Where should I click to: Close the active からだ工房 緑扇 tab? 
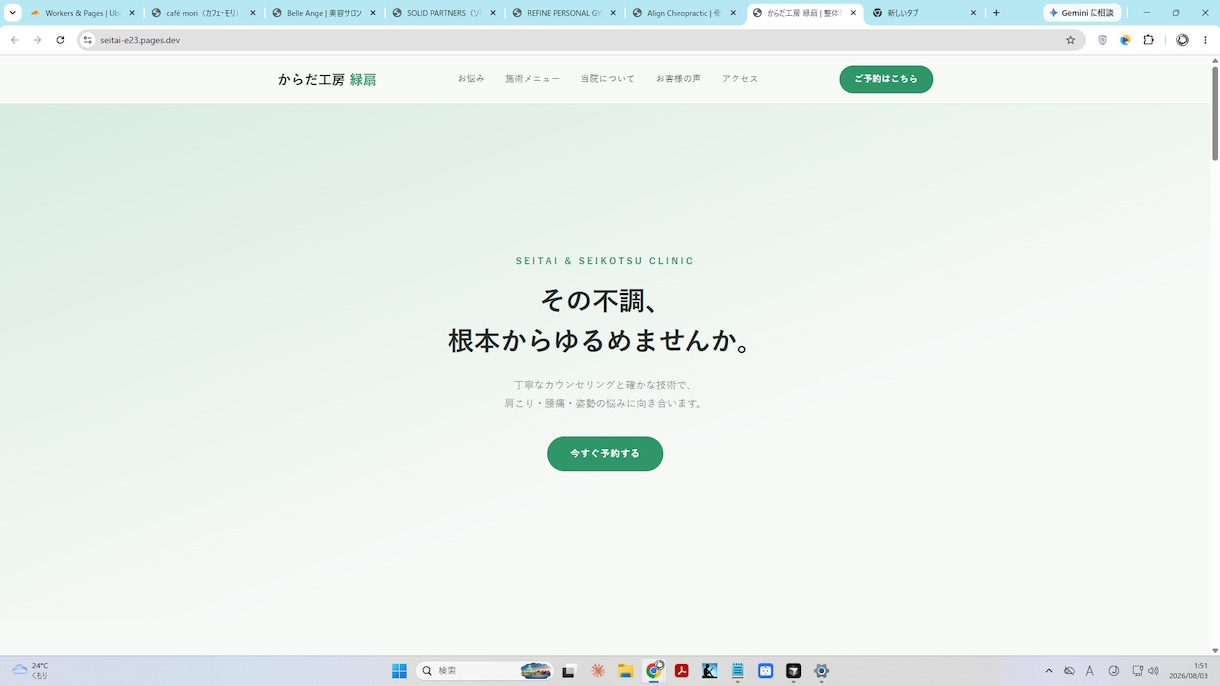click(x=853, y=13)
